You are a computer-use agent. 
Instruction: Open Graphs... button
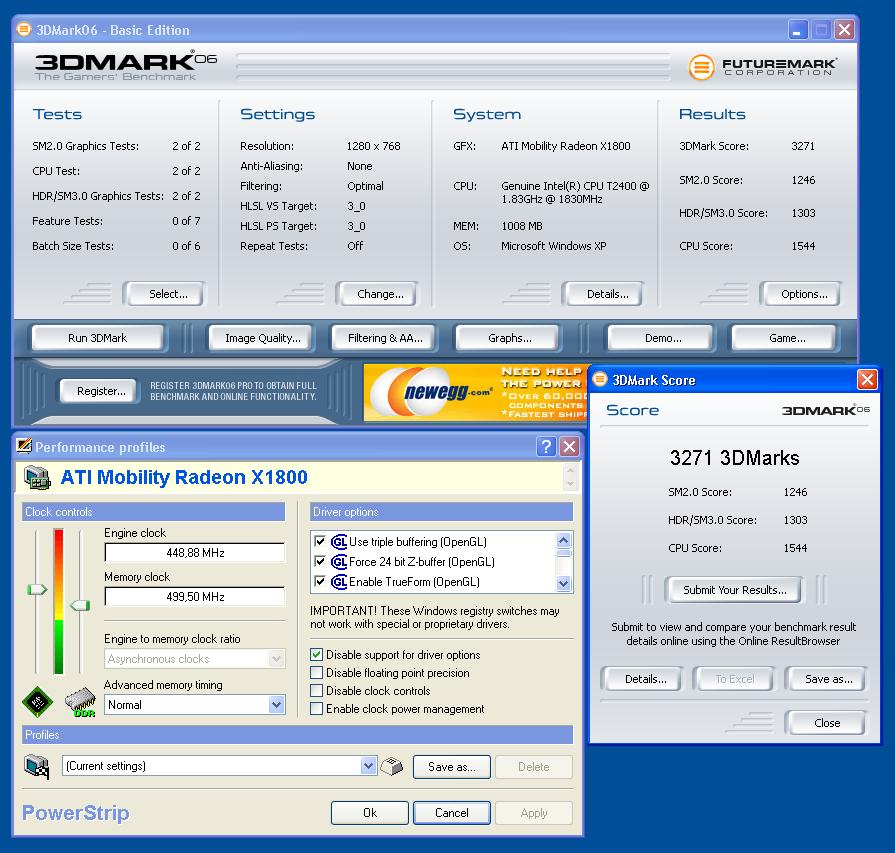click(x=508, y=338)
